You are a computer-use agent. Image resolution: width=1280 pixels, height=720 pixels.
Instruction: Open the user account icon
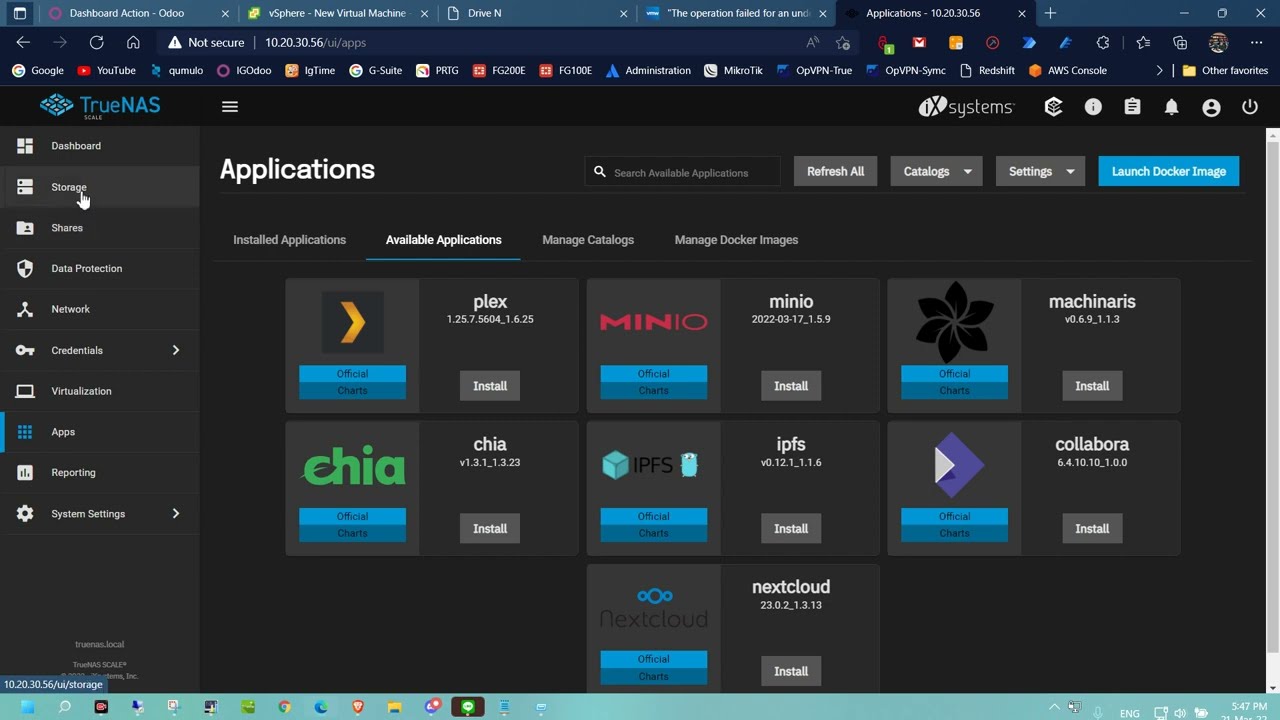1211,107
